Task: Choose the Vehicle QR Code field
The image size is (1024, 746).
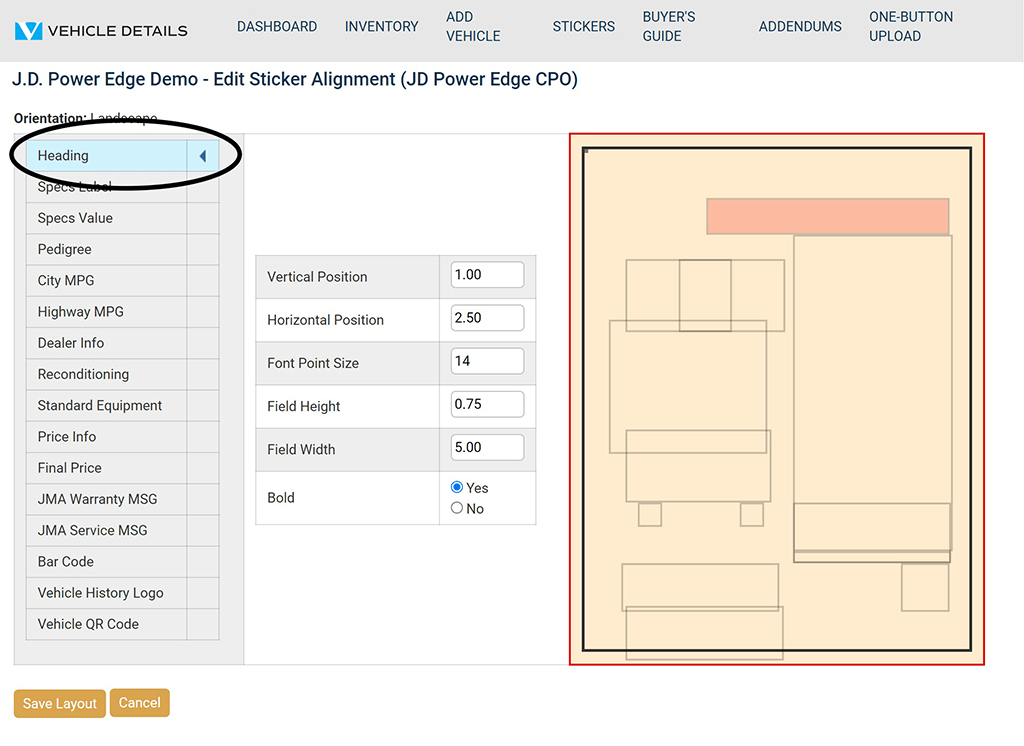Action: [106, 624]
